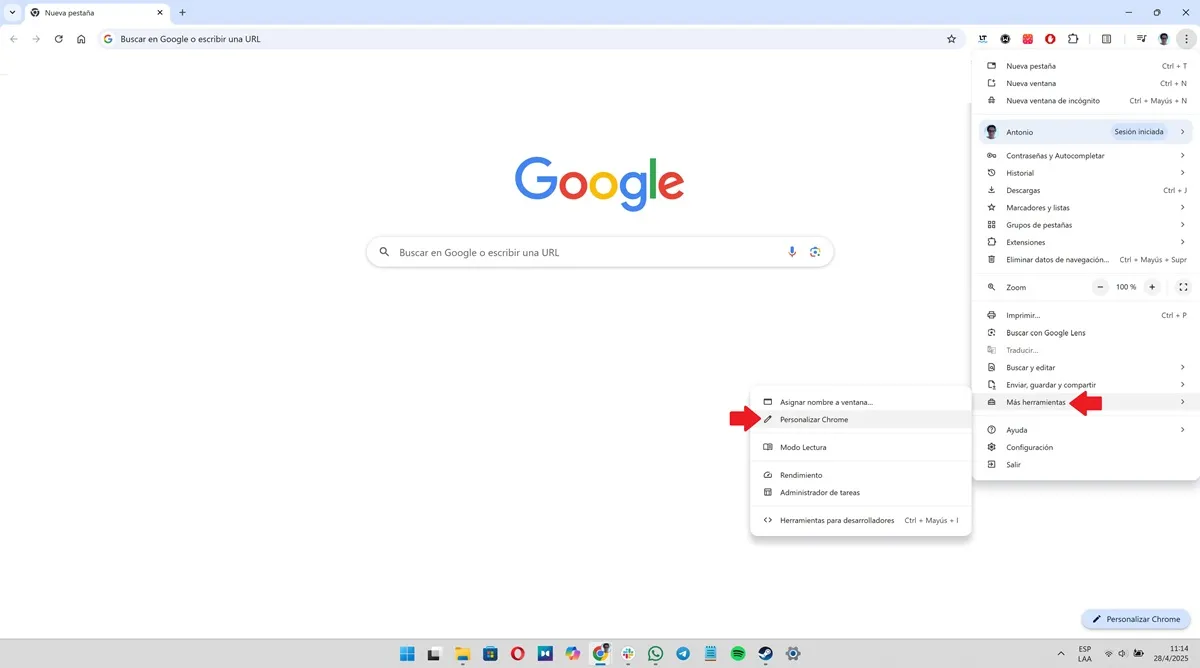Image resolution: width=1200 pixels, height=668 pixels.
Task: Open Antonio's profile avatar in the toolbar
Action: [1163, 39]
